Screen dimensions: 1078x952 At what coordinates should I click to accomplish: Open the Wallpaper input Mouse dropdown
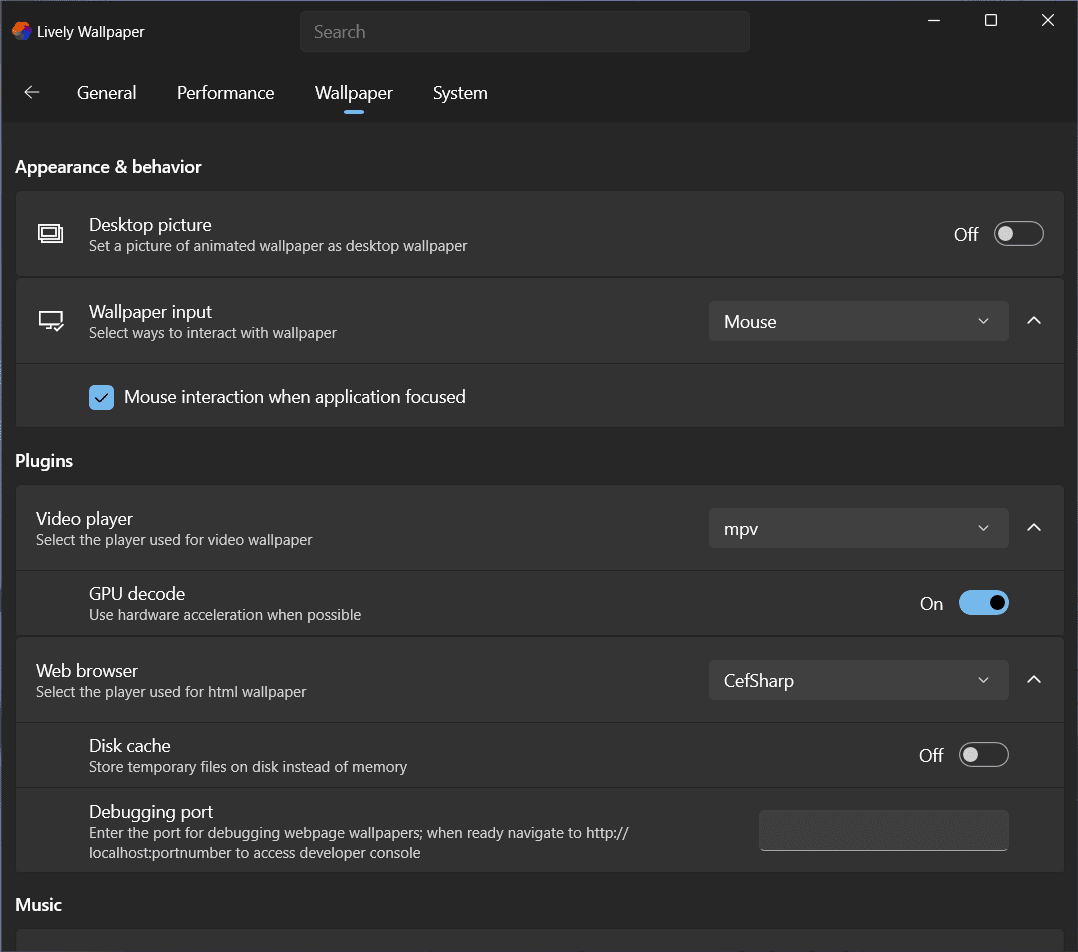(x=858, y=321)
